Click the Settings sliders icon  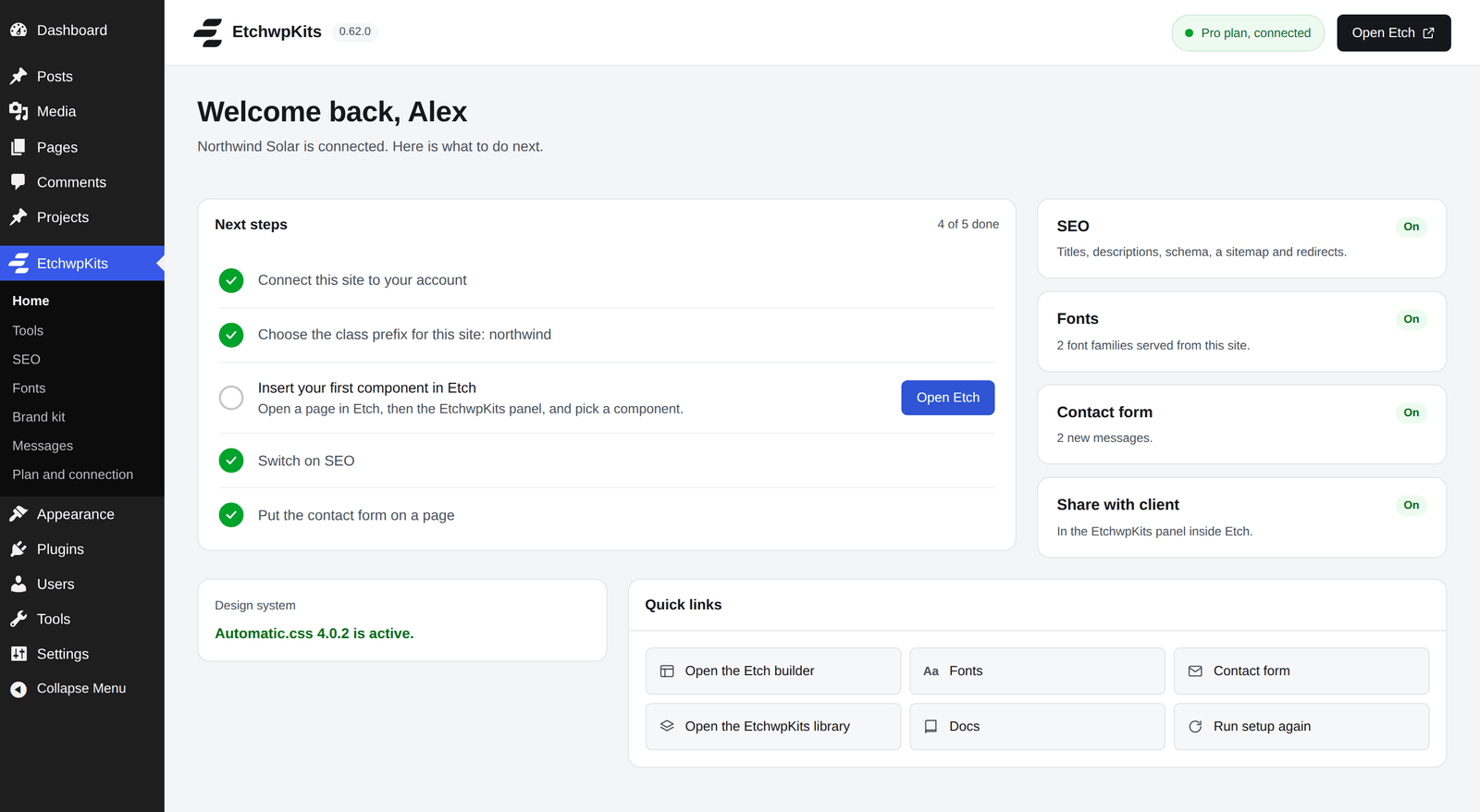pyautogui.click(x=18, y=654)
